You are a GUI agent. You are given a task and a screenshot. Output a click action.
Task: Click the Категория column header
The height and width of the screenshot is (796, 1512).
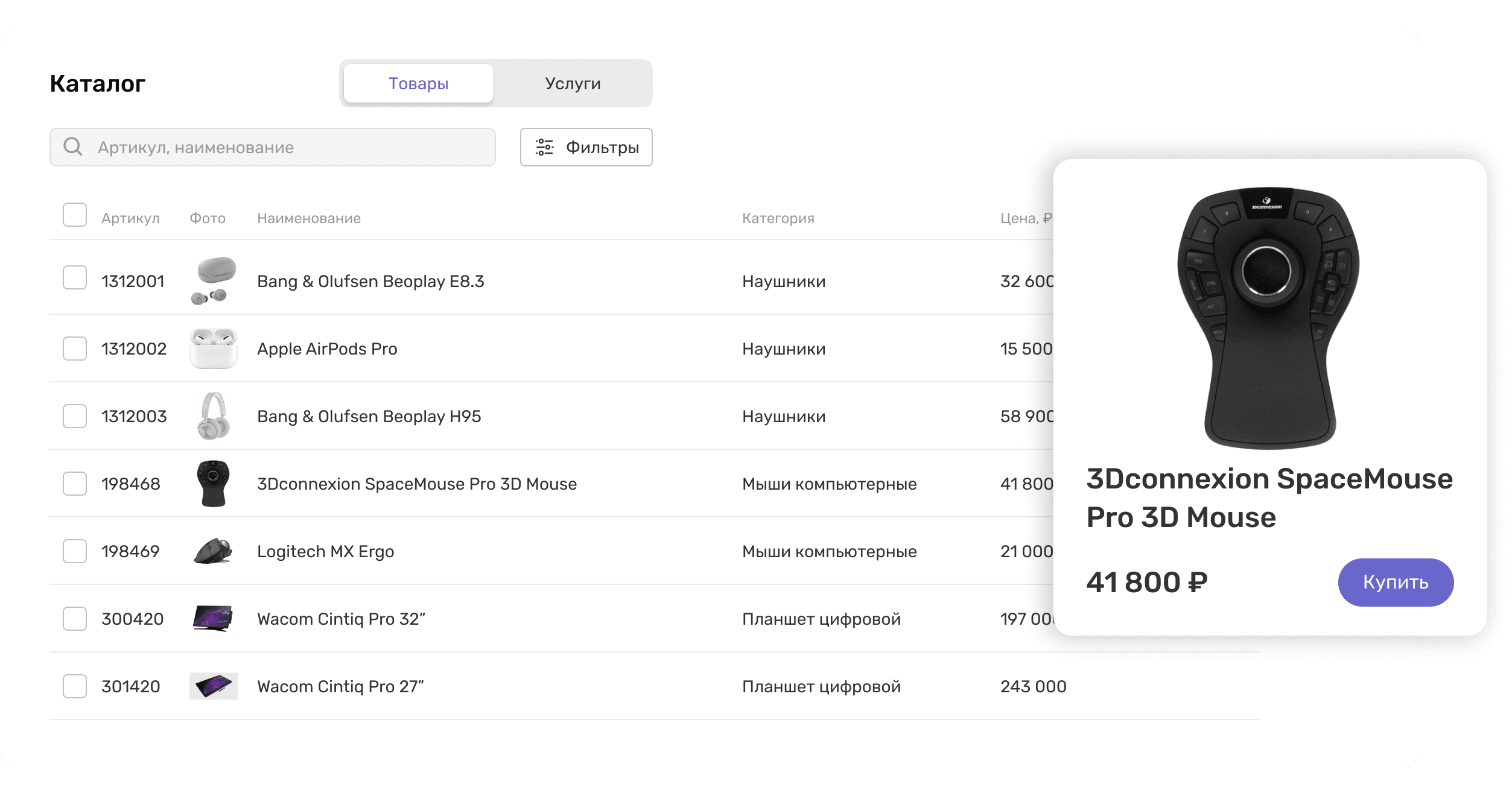[x=778, y=218]
